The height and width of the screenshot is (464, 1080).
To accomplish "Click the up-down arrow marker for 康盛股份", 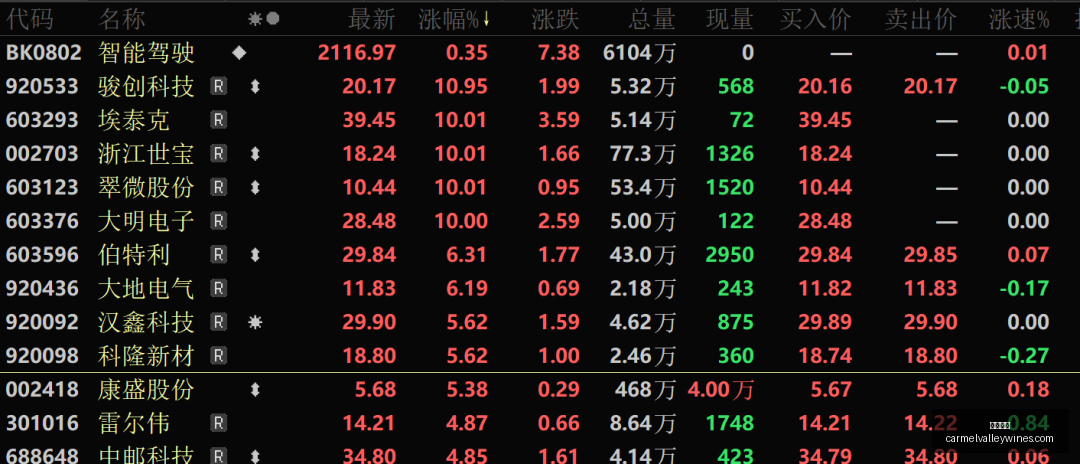I will click(x=255, y=390).
